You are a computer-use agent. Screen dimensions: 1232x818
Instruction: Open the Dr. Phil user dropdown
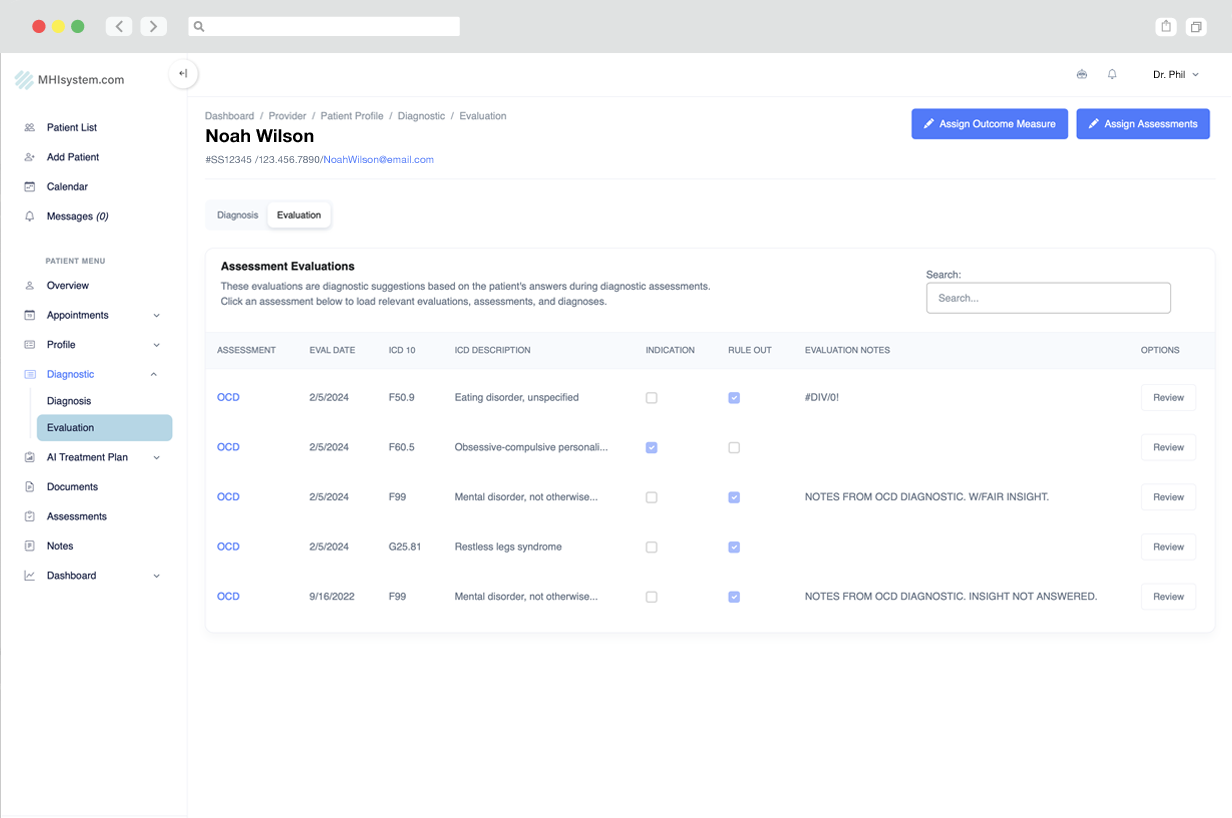click(1175, 75)
